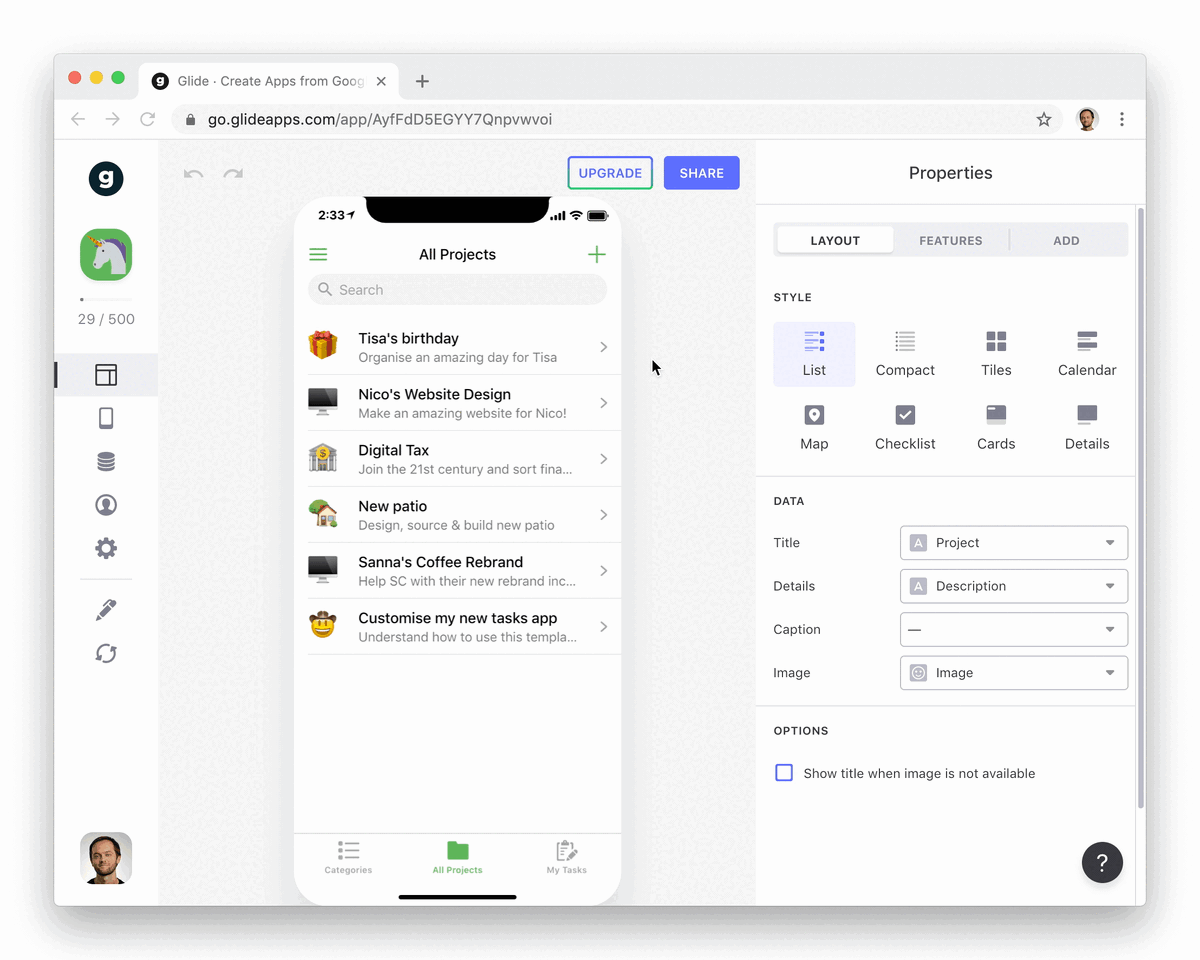Select the Glide browser tab

[268, 81]
